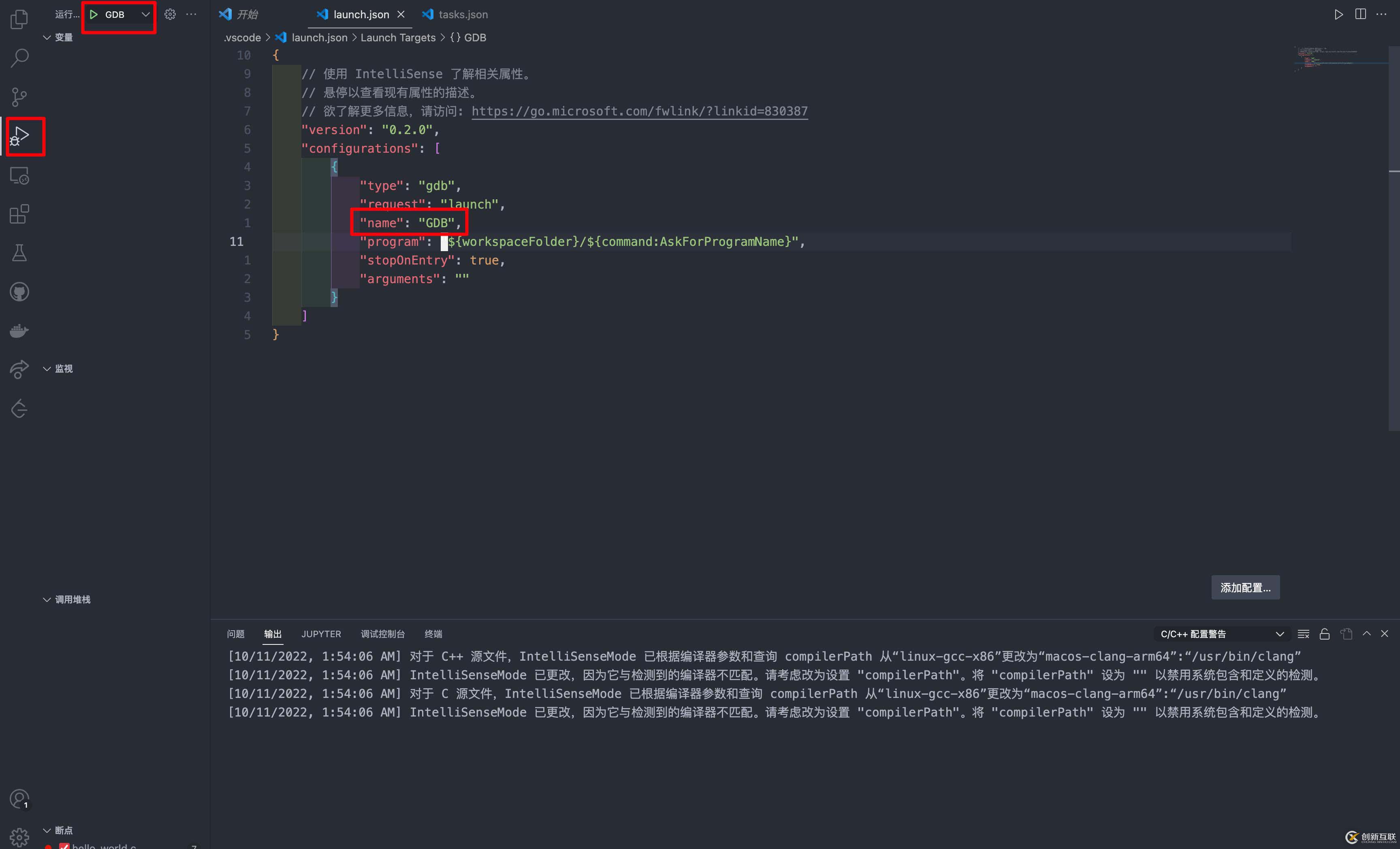Open the GitHub view icon
1400x849 pixels.
pyautogui.click(x=19, y=292)
